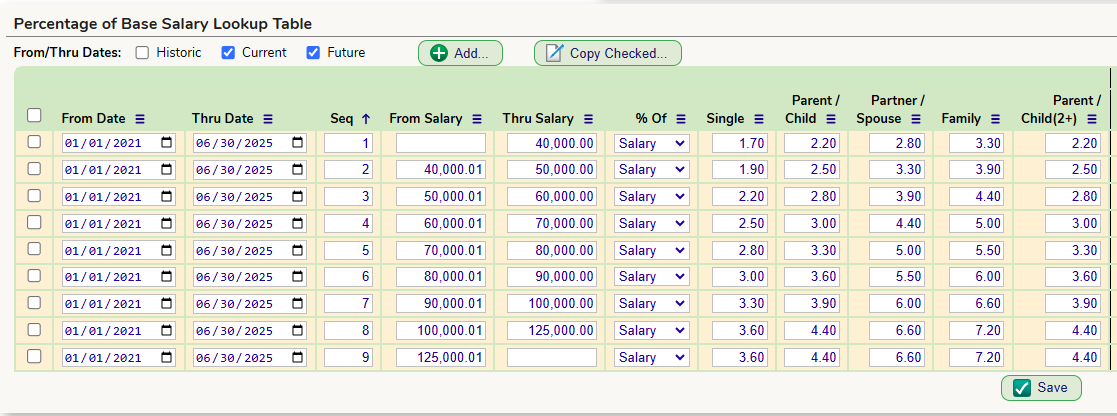Open calendar picker for Seq 2 Thru Date

point(297,170)
